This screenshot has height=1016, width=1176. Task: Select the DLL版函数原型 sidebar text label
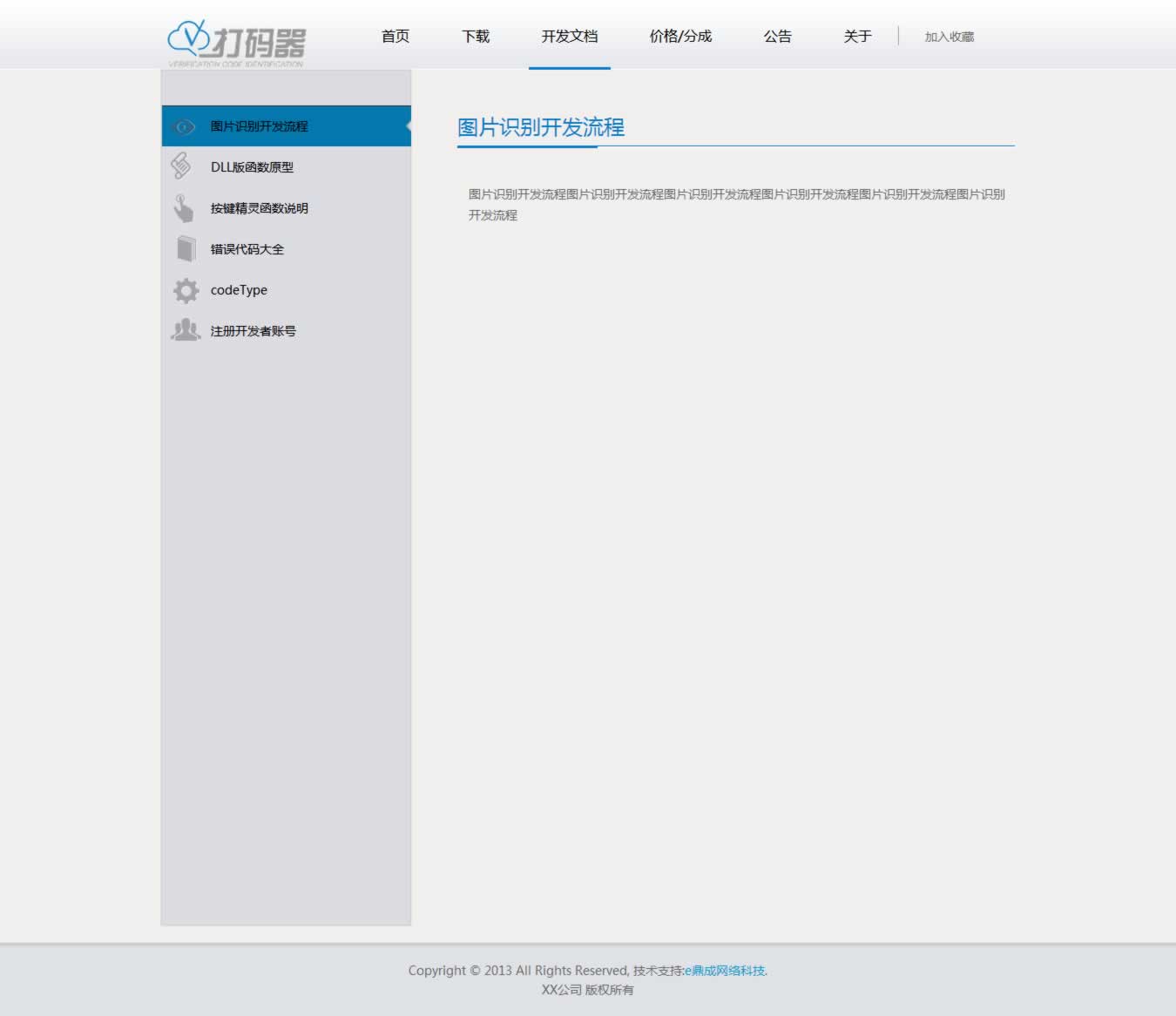252,167
